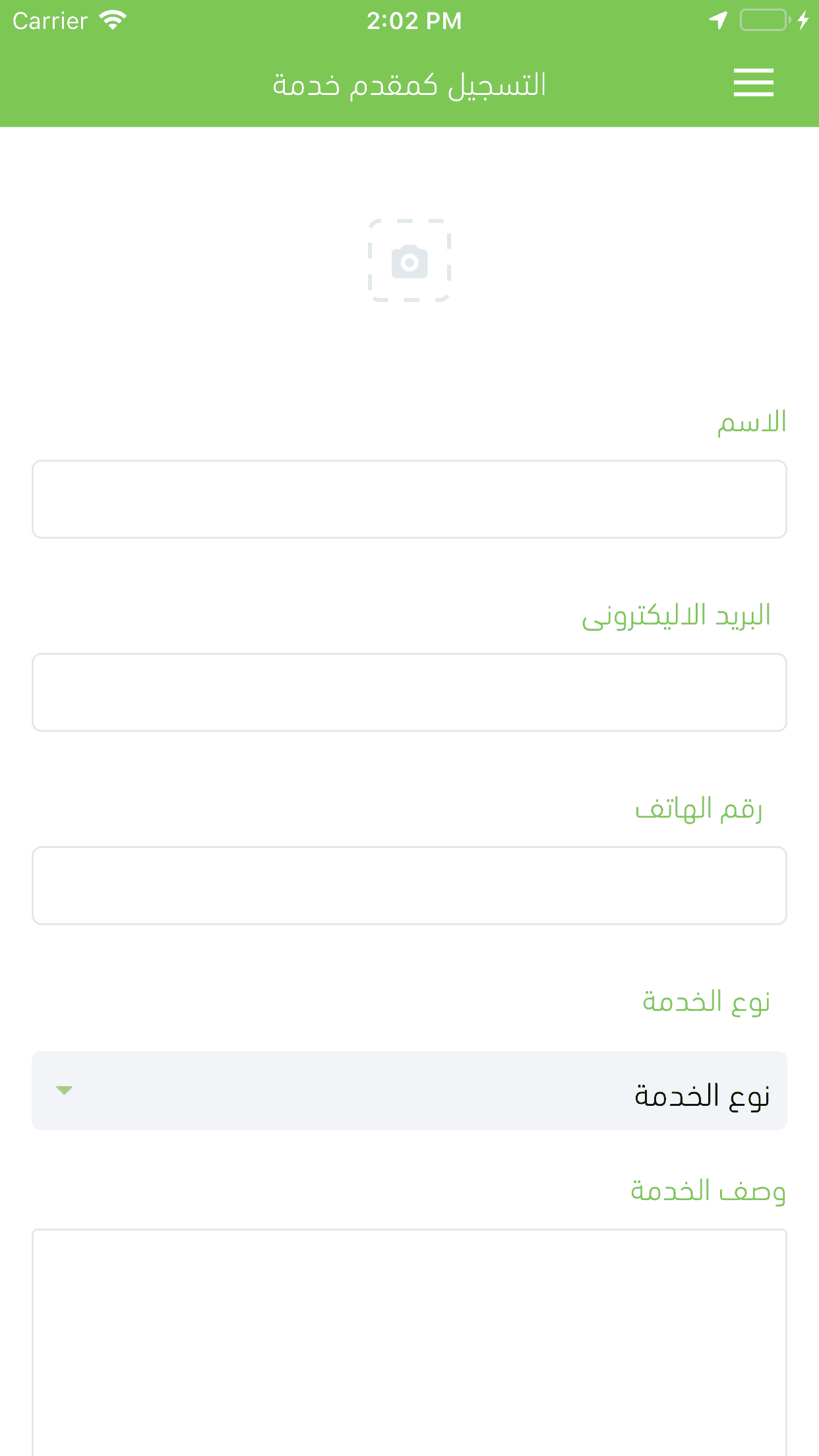
Task: Click the green البريد الاليكترونى label
Action: pyautogui.click(x=676, y=616)
